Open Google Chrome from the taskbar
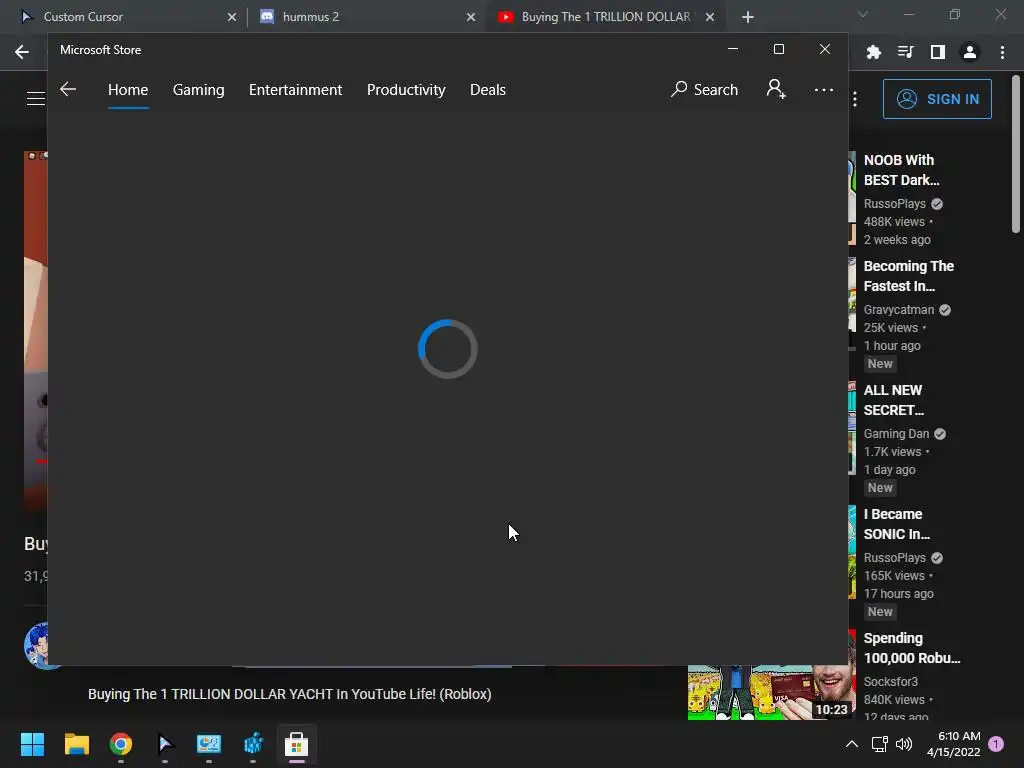Screen dimensions: 1024x768 pyautogui.click(x=121, y=744)
